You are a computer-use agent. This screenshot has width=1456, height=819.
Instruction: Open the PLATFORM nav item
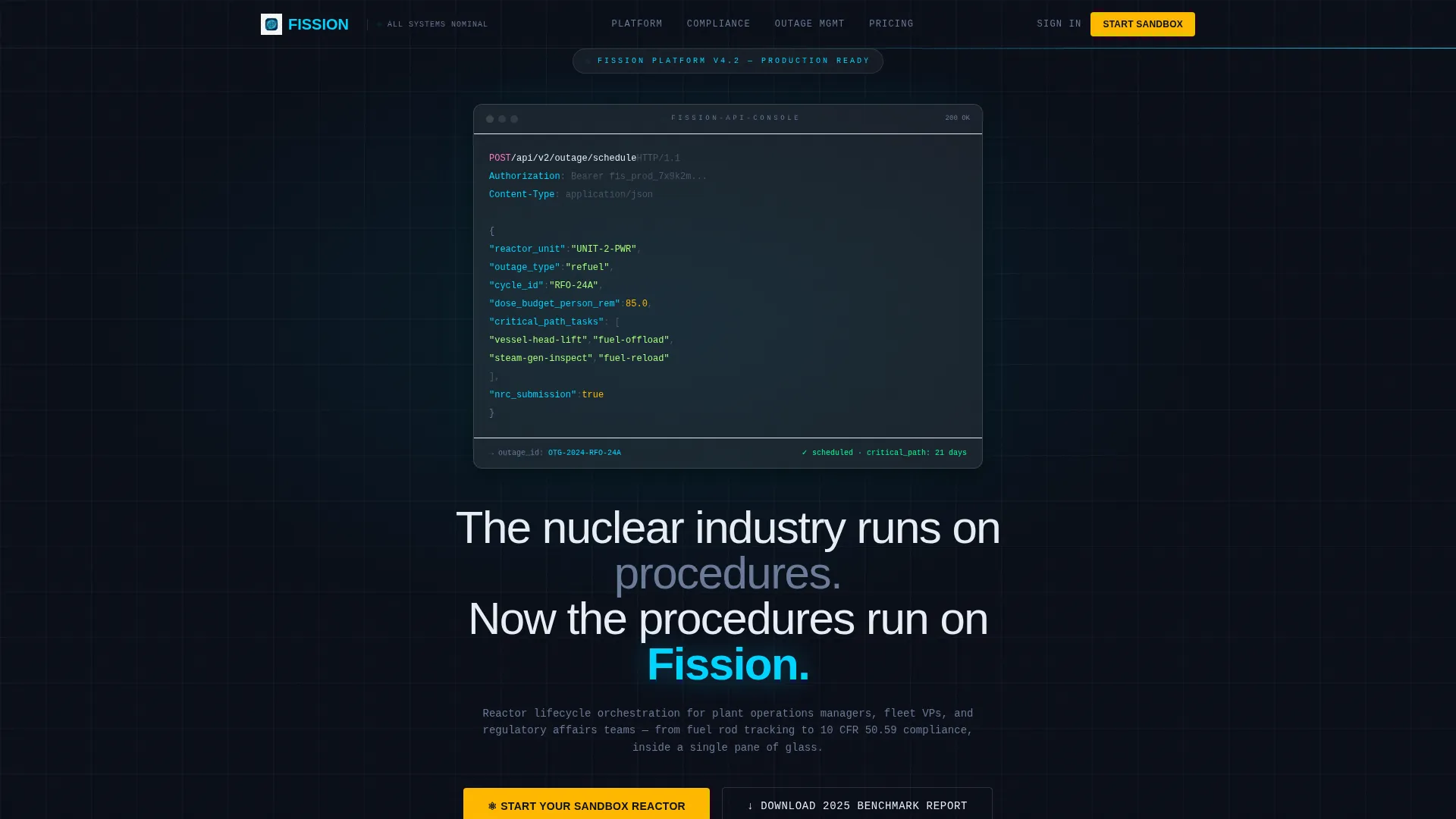pos(637,24)
